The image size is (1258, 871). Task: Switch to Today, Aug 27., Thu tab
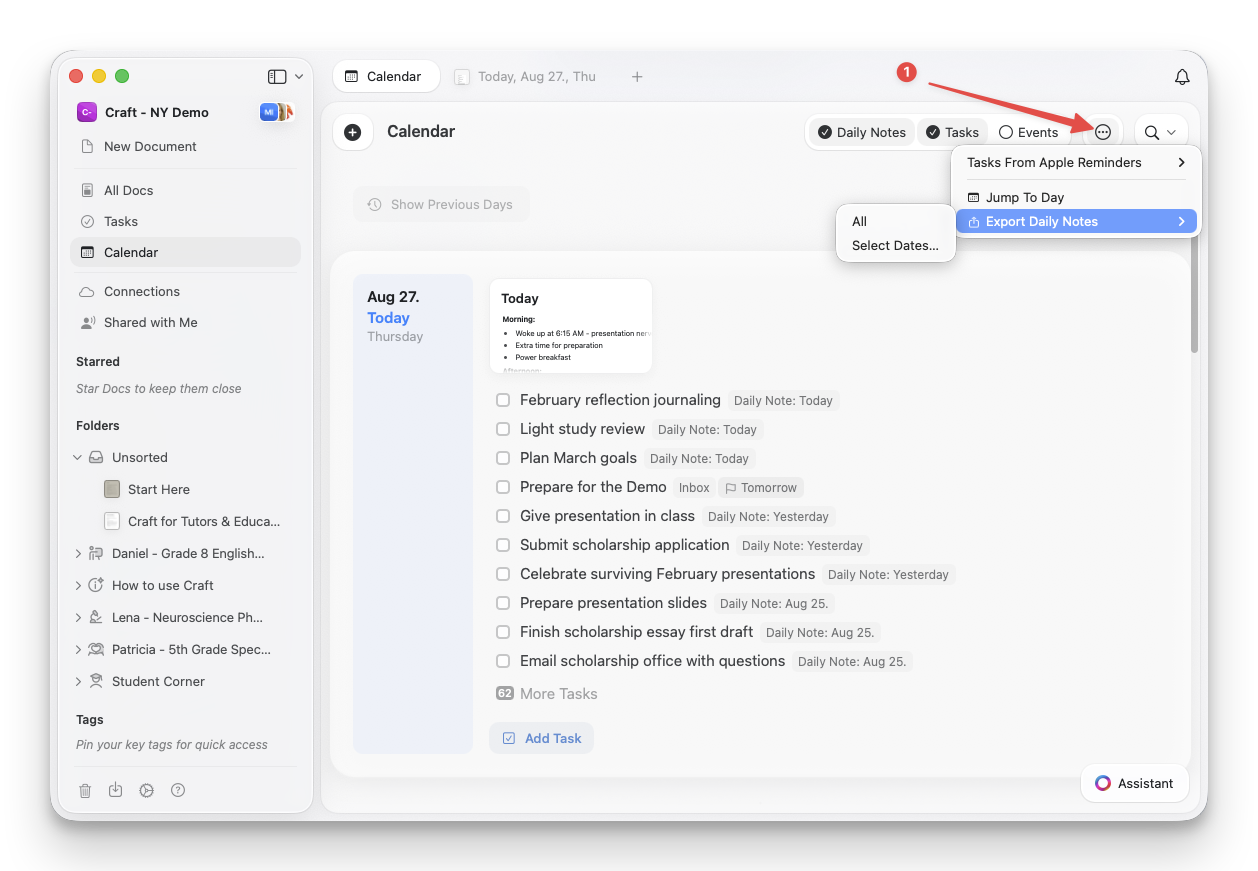click(527, 77)
